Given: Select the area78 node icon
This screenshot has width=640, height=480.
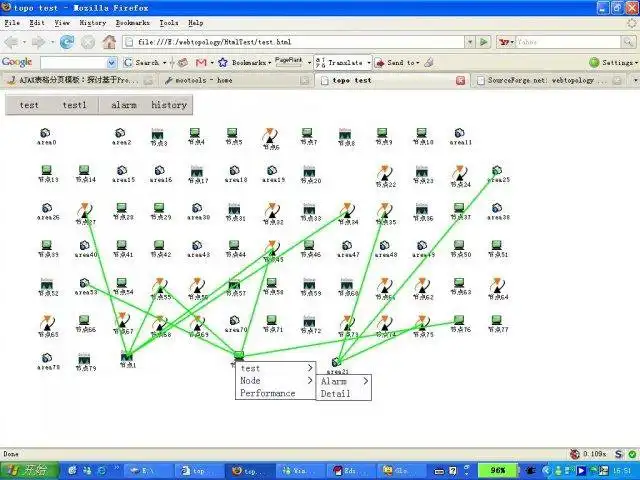Looking at the screenshot, I should (x=47, y=358).
